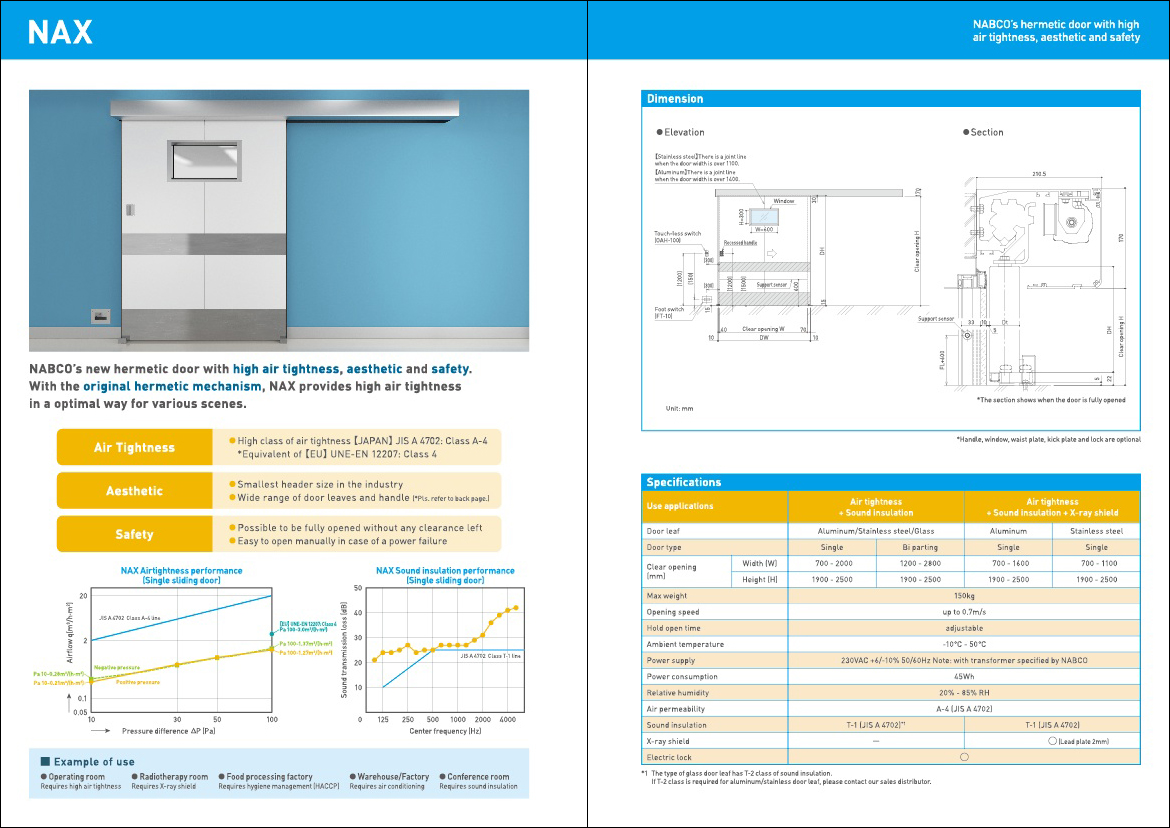
Task: Select the yellow "Safety" feature badge
Action: (134, 534)
